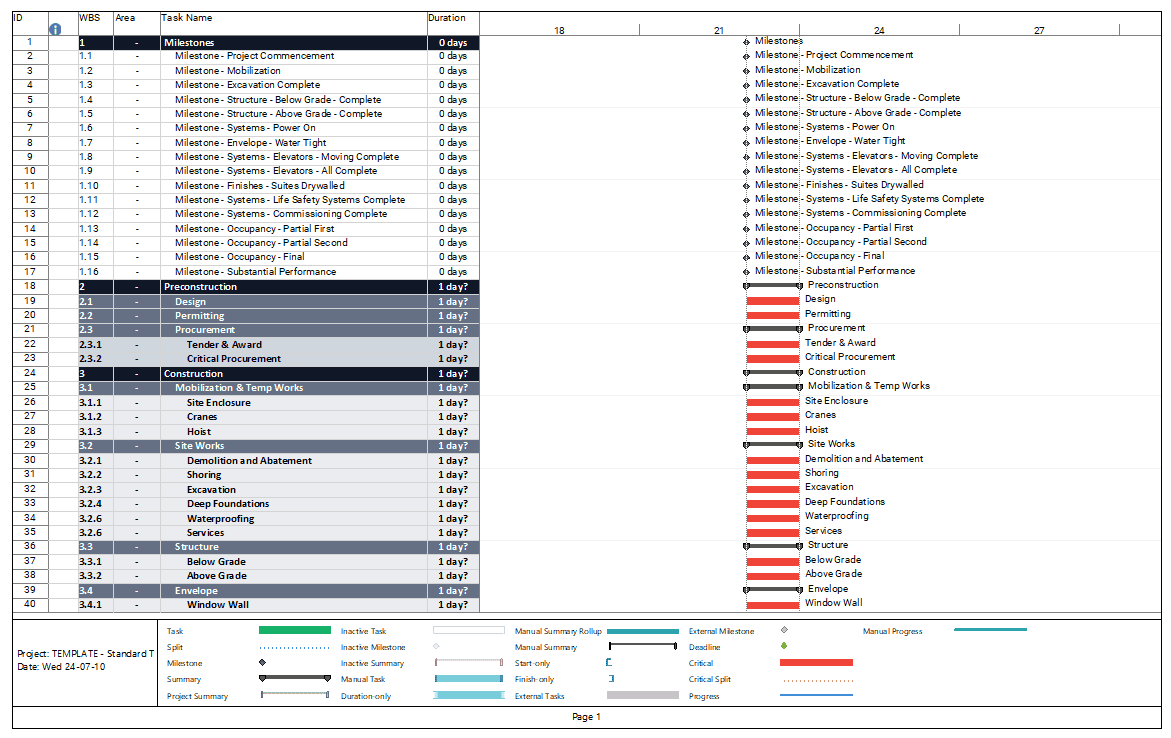1171x738 pixels.
Task: Click the Page 1 footer label
Action: coord(585,717)
